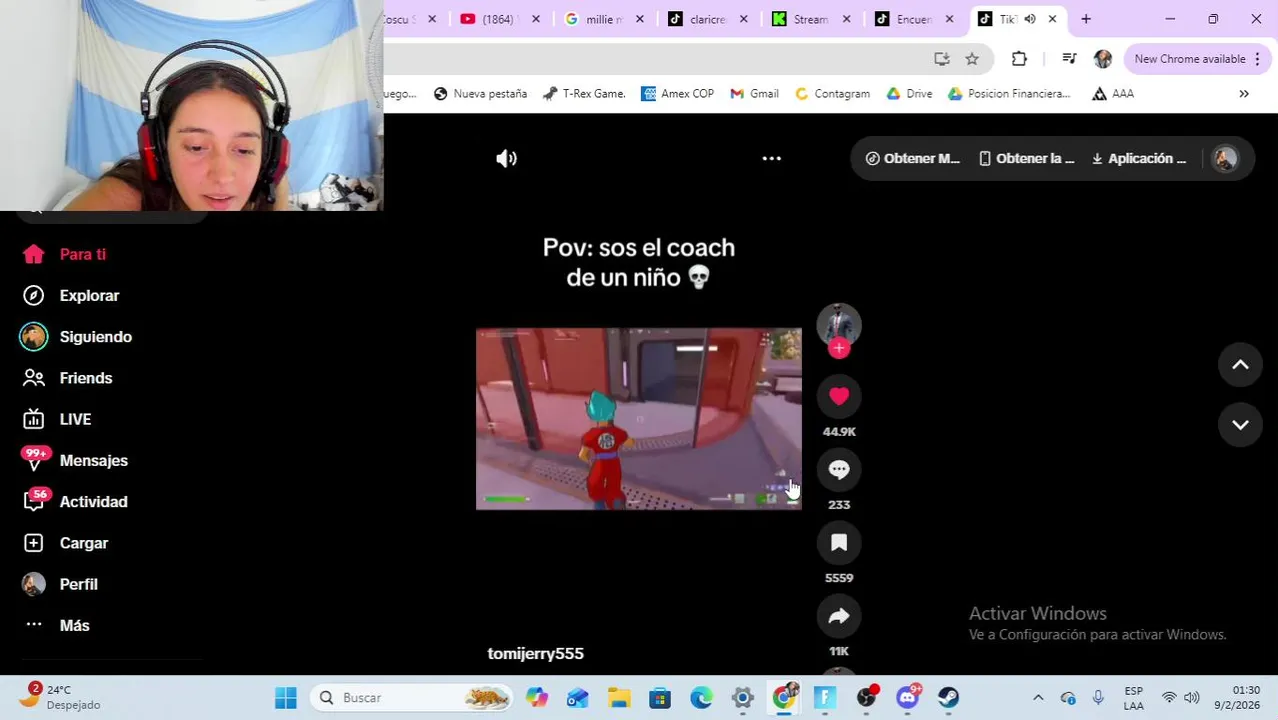The width and height of the screenshot is (1278, 720).
Task: Open the Explorar compass section
Action: [x=71, y=295]
